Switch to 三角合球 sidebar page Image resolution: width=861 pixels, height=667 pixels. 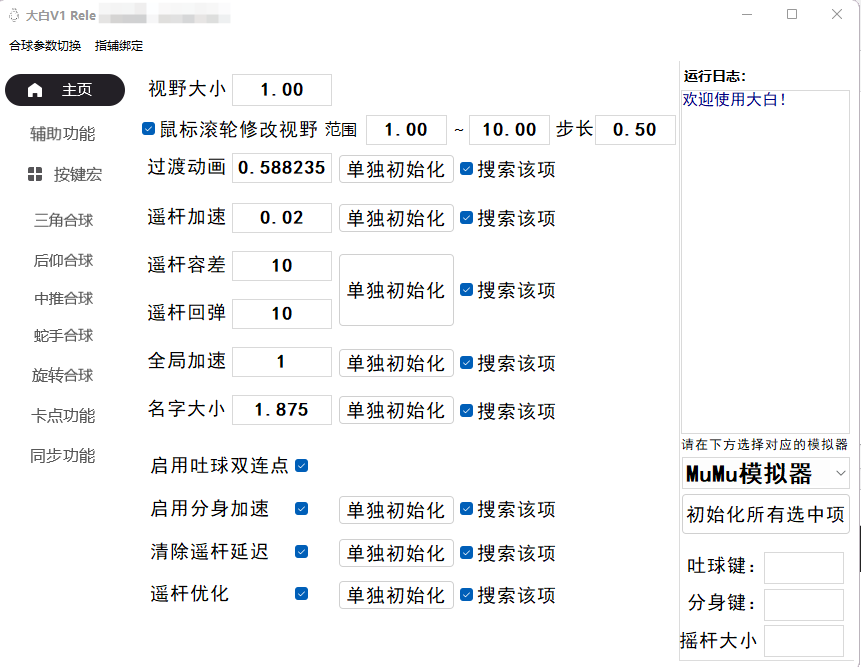pyautogui.click(x=63, y=220)
